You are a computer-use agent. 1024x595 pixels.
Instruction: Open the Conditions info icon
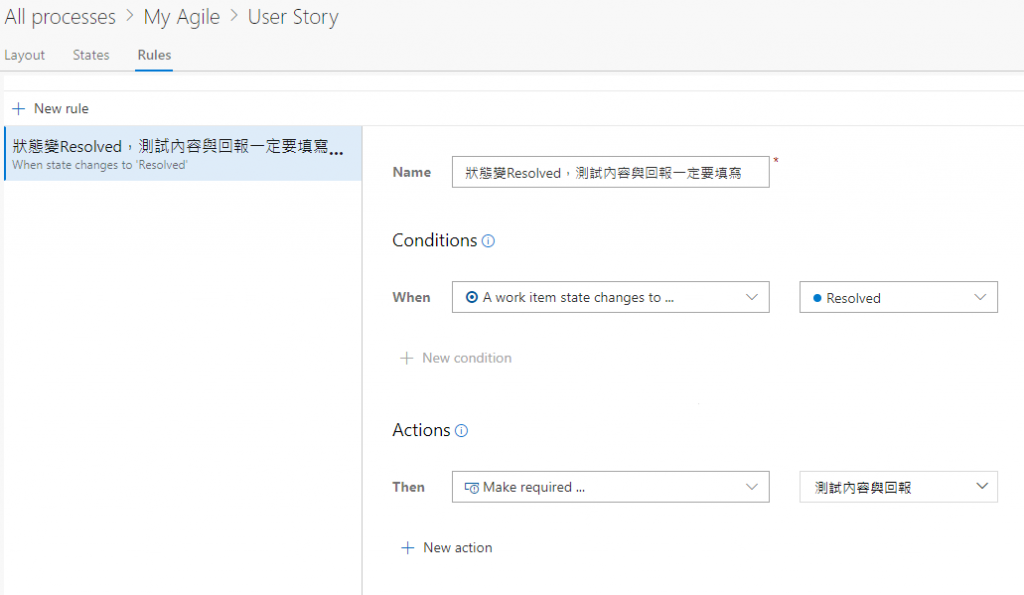click(488, 241)
